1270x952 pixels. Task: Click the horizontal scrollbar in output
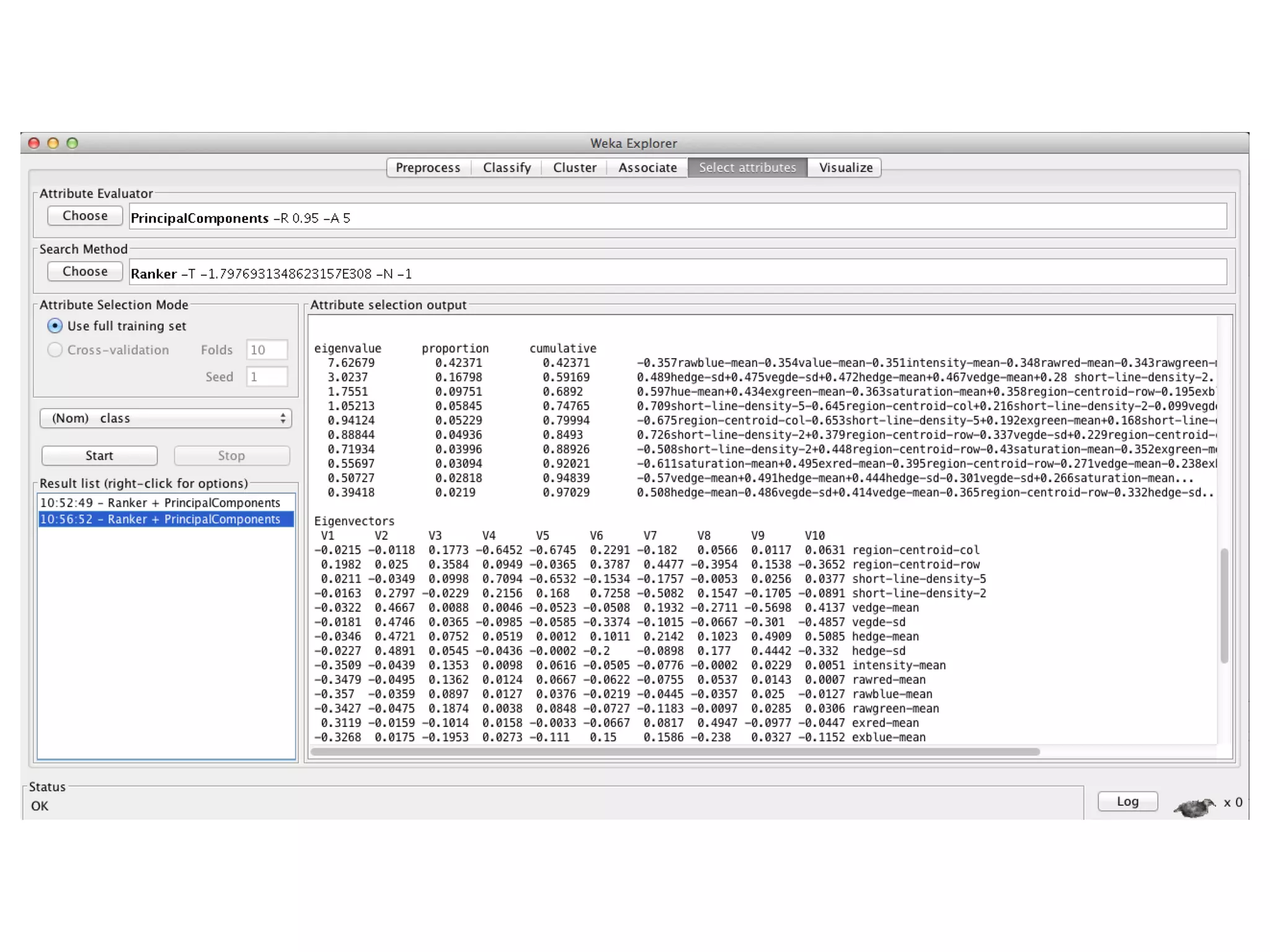[675, 752]
